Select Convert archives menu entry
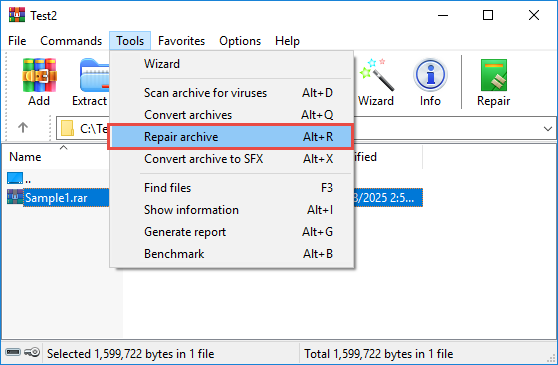 tap(232, 115)
